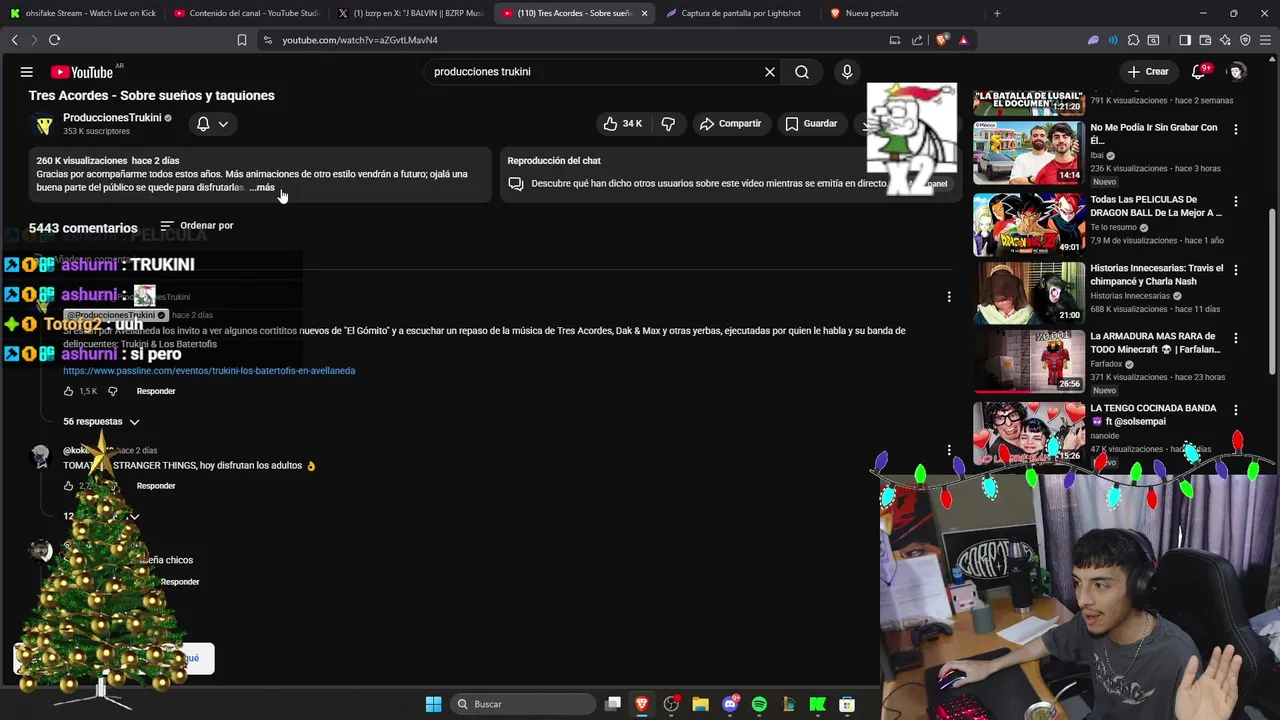Click the taskbar Buscar search box
The image size is (1280, 720).
pyautogui.click(x=525, y=704)
